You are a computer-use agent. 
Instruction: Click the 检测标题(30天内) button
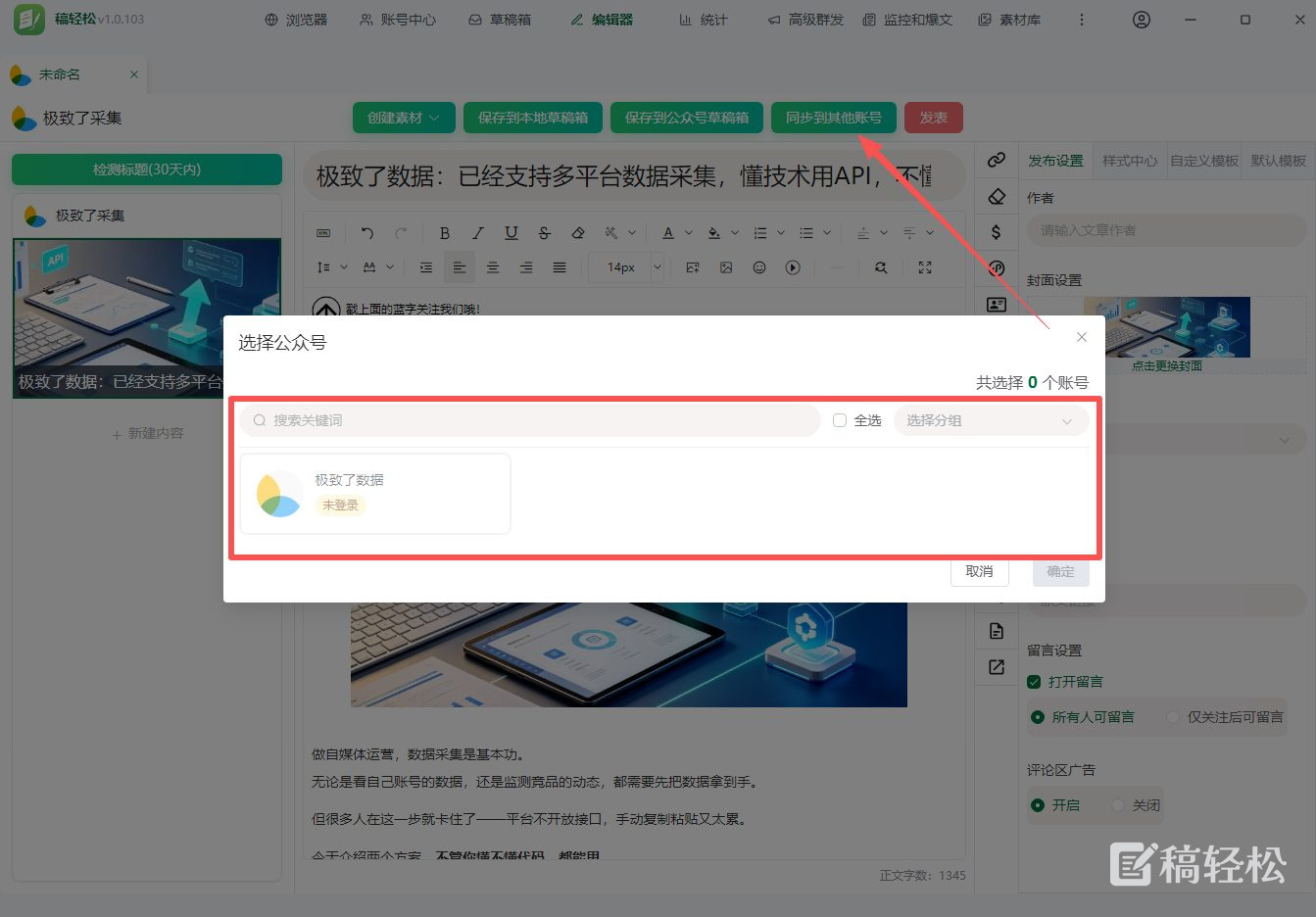point(147,169)
